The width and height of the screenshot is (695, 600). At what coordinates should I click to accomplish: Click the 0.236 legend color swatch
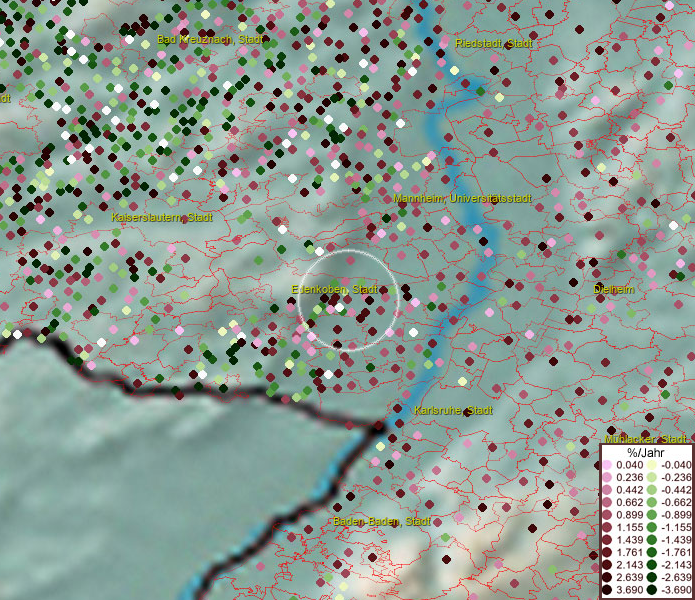pos(607,477)
